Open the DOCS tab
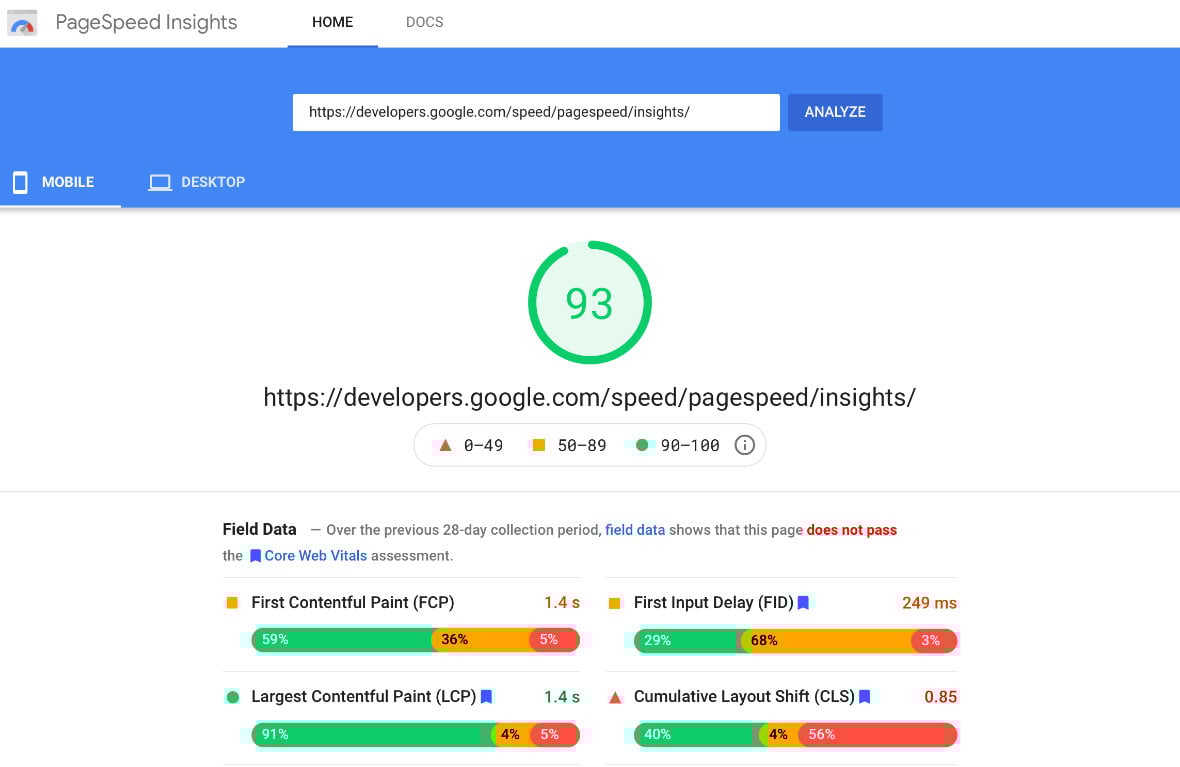The height and width of the screenshot is (767, 1180). point(424,23)
